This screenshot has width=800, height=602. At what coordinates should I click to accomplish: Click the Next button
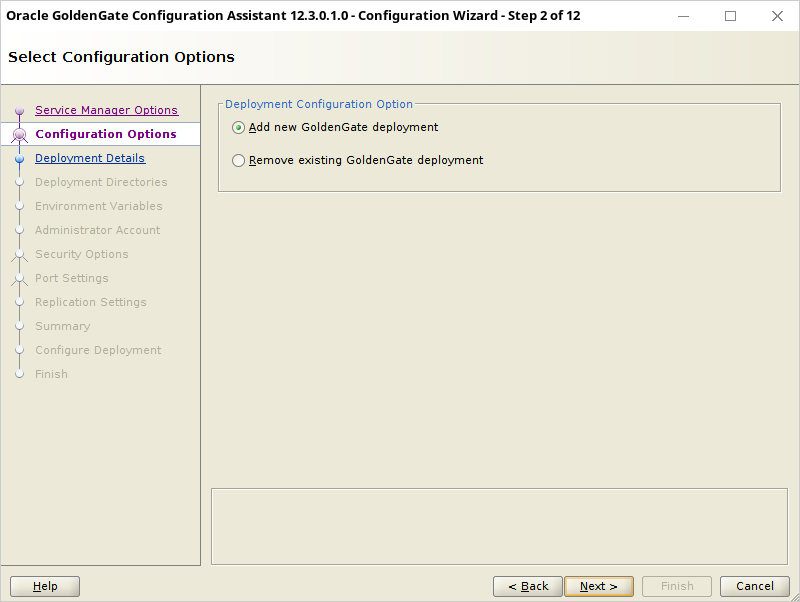[599, 586]
